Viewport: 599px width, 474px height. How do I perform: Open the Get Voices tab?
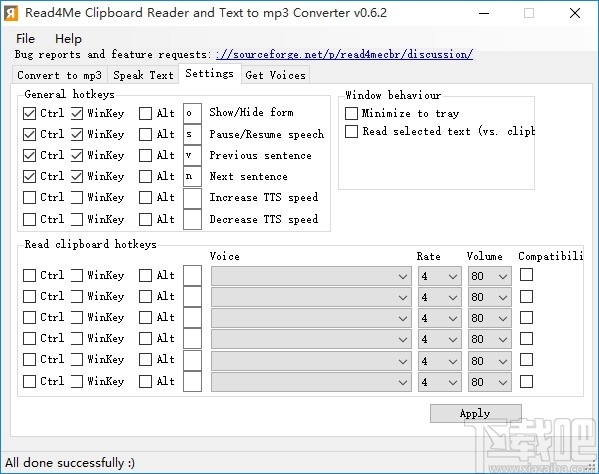point(275,75)
